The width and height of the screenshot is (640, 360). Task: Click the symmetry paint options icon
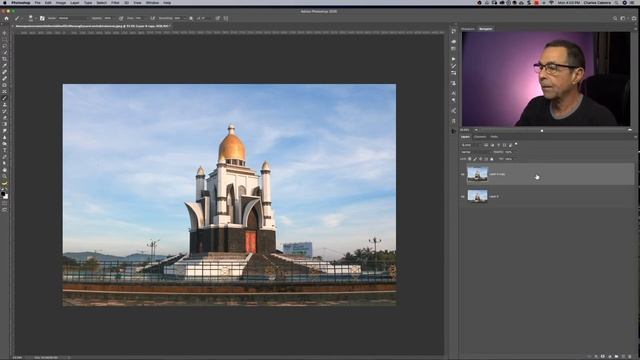pyautogui.click(x=226, y=18)
